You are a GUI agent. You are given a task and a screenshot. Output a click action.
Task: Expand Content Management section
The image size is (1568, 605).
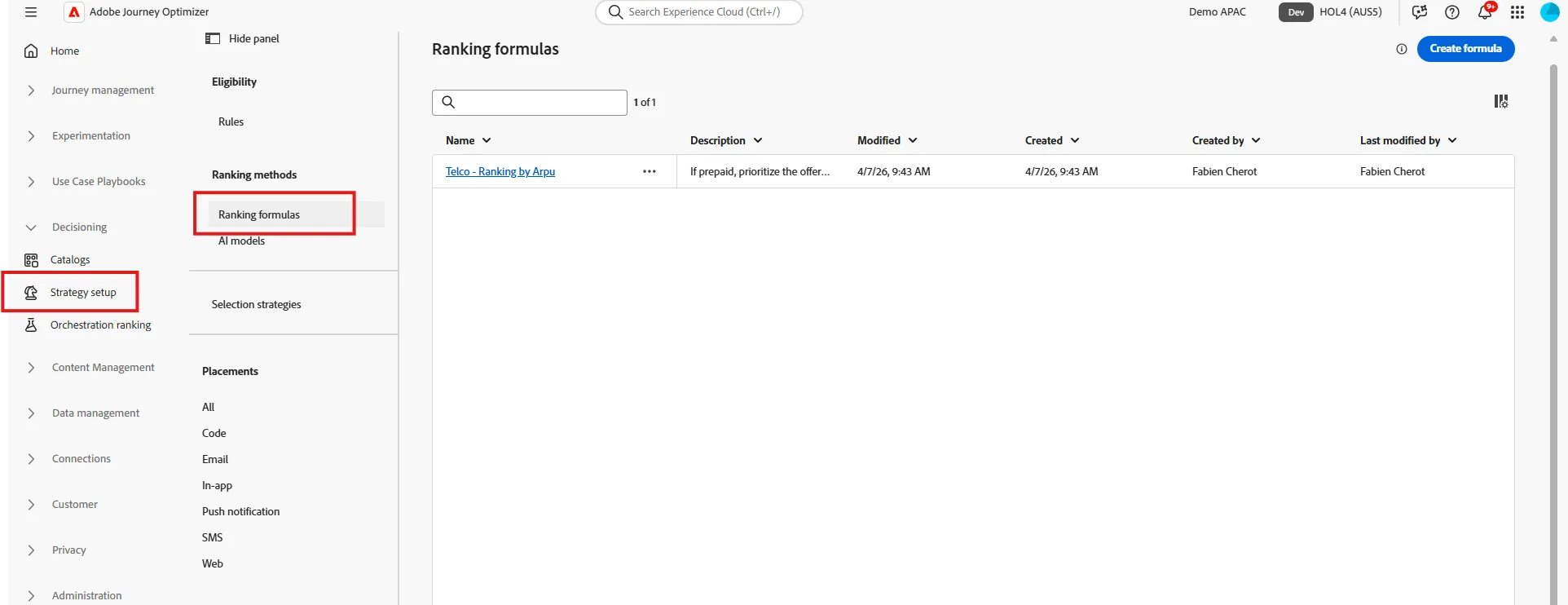pos(31,368)
